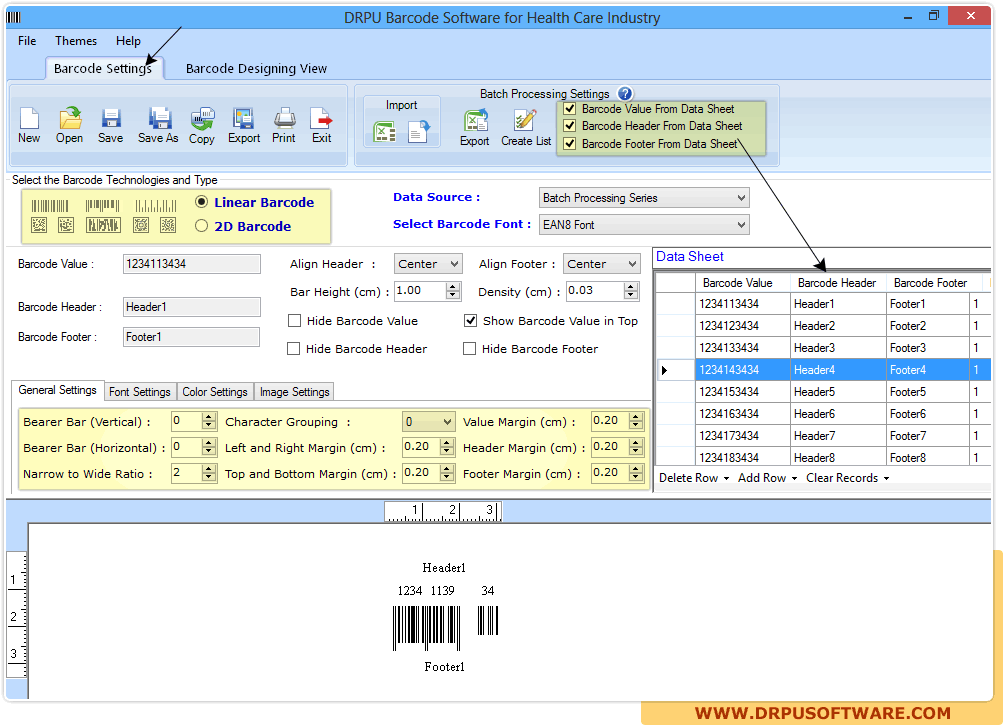This screenshot has width=1003, height=725.
Task: Click the Create List icon
Action: click(526, 121)
